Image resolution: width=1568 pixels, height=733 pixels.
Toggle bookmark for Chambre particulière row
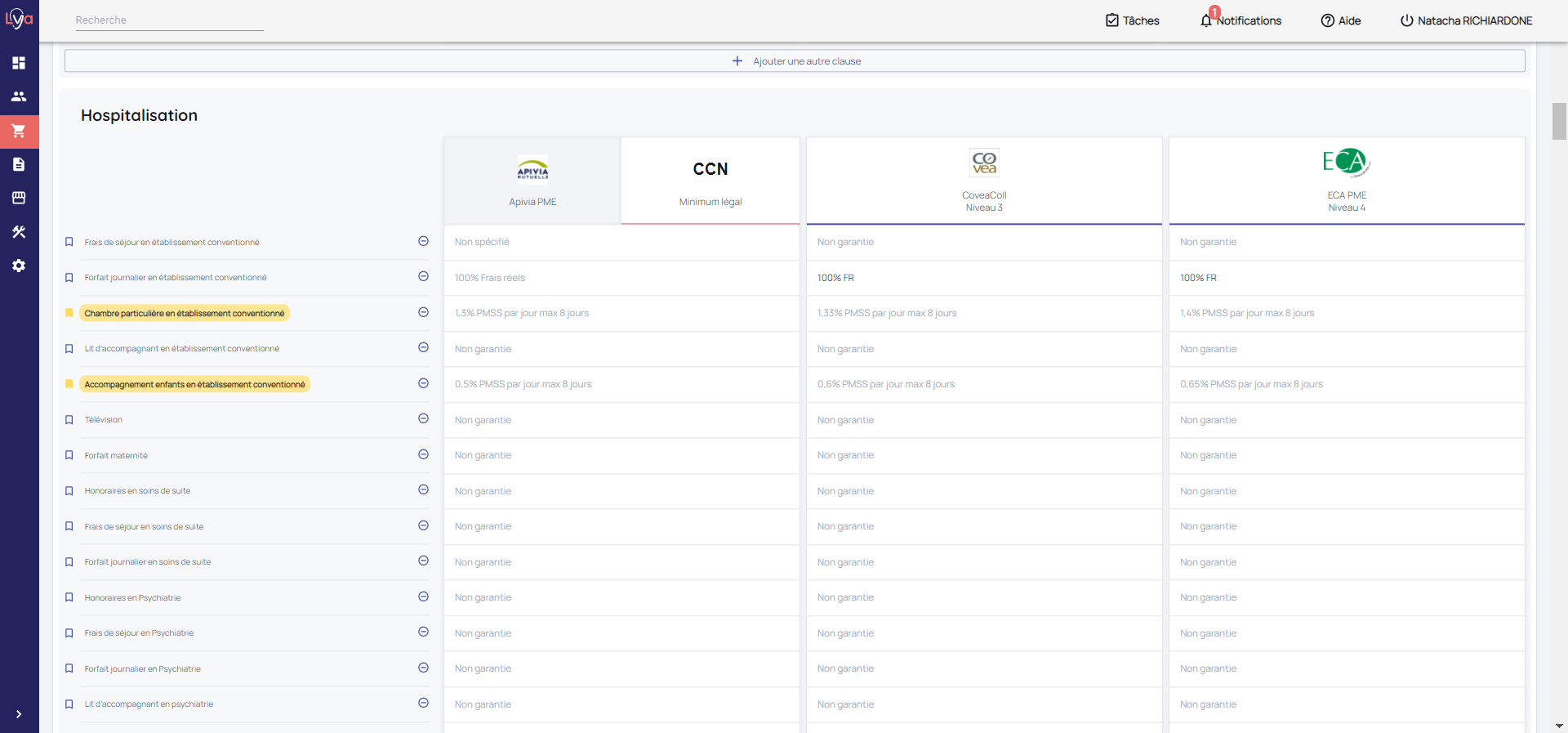pos(69,313)
